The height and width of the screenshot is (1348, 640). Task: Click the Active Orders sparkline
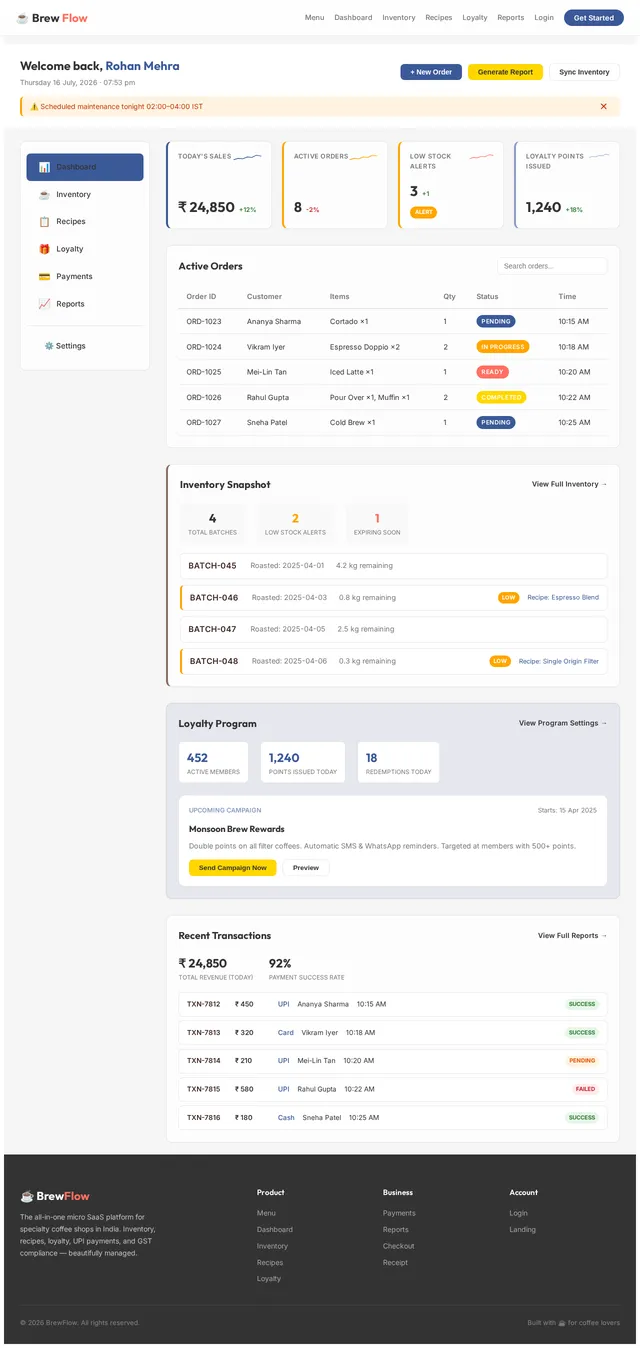[x=363, y=156]
